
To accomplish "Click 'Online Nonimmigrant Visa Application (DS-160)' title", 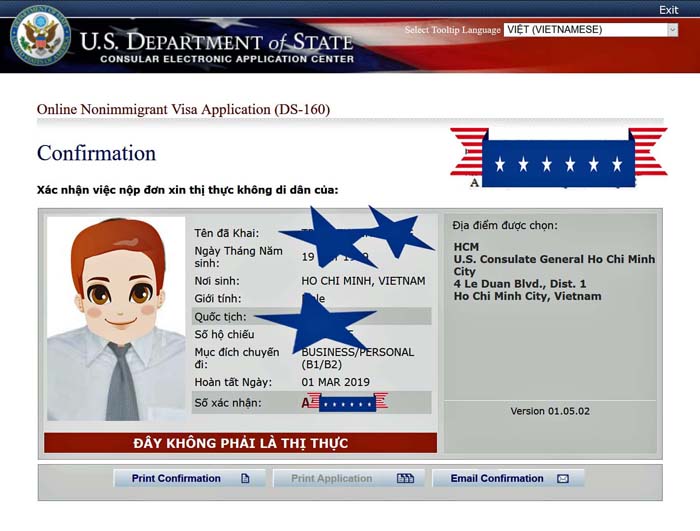I will pyautogui.click(x=183, y=109).
